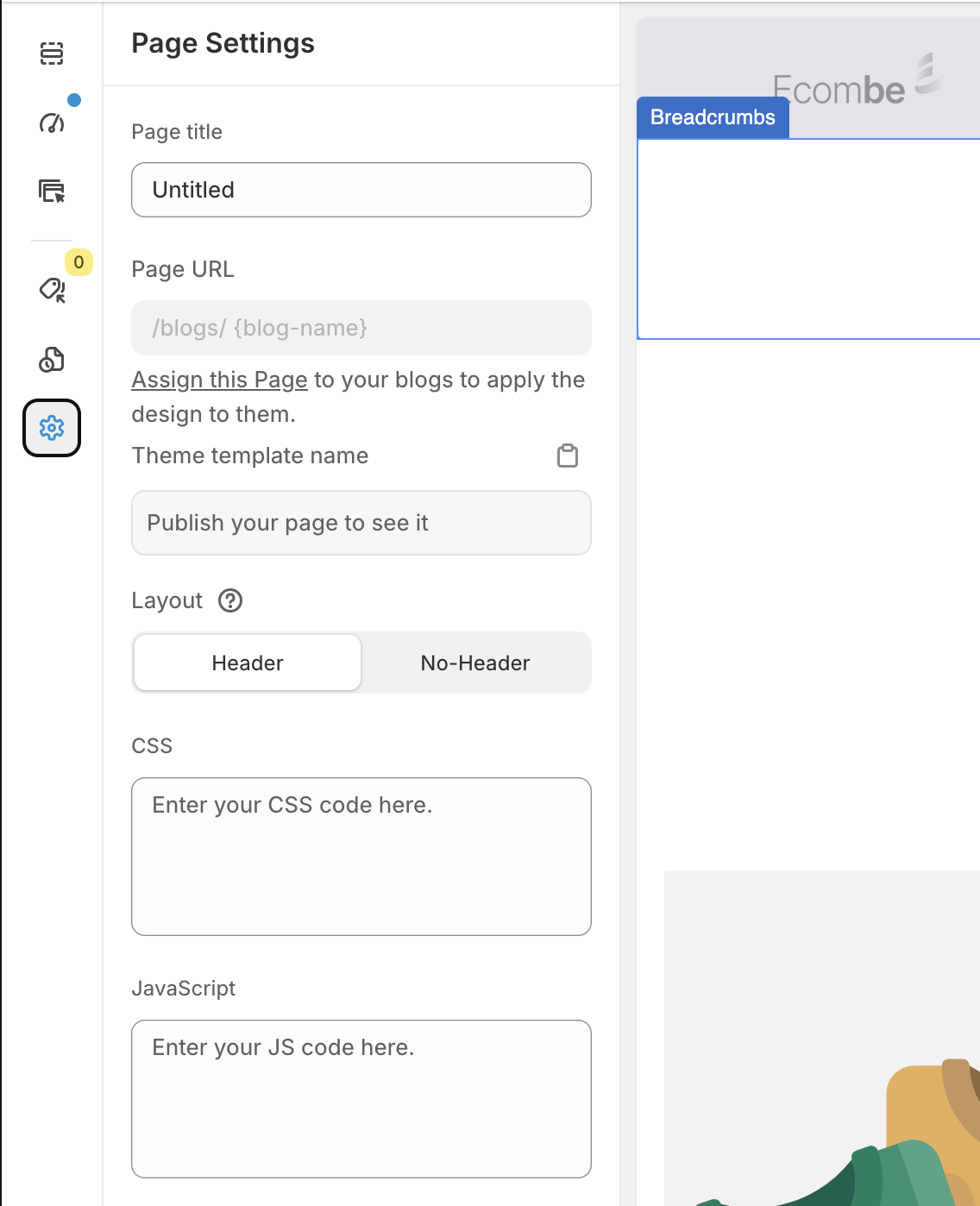
Task: Select the Breadcrumbs section label
Action: pos(713,117)
